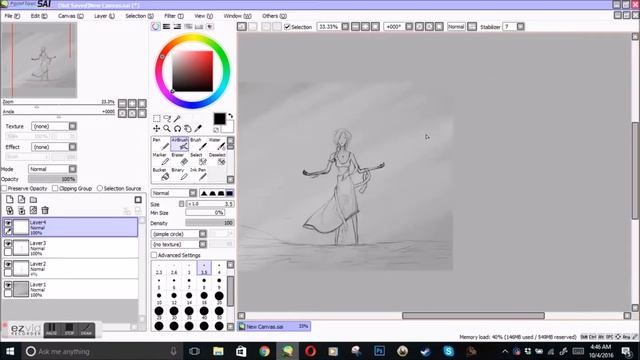Select the Water brush tool
Screen dimensions: 640x360
coord(217,144)
